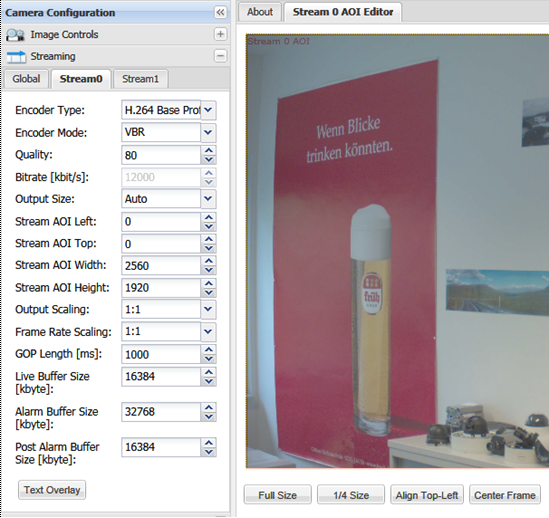Click the Align Top-Left button
The width and height of the screenshot is (549, 518).
(x=427, y=495)
